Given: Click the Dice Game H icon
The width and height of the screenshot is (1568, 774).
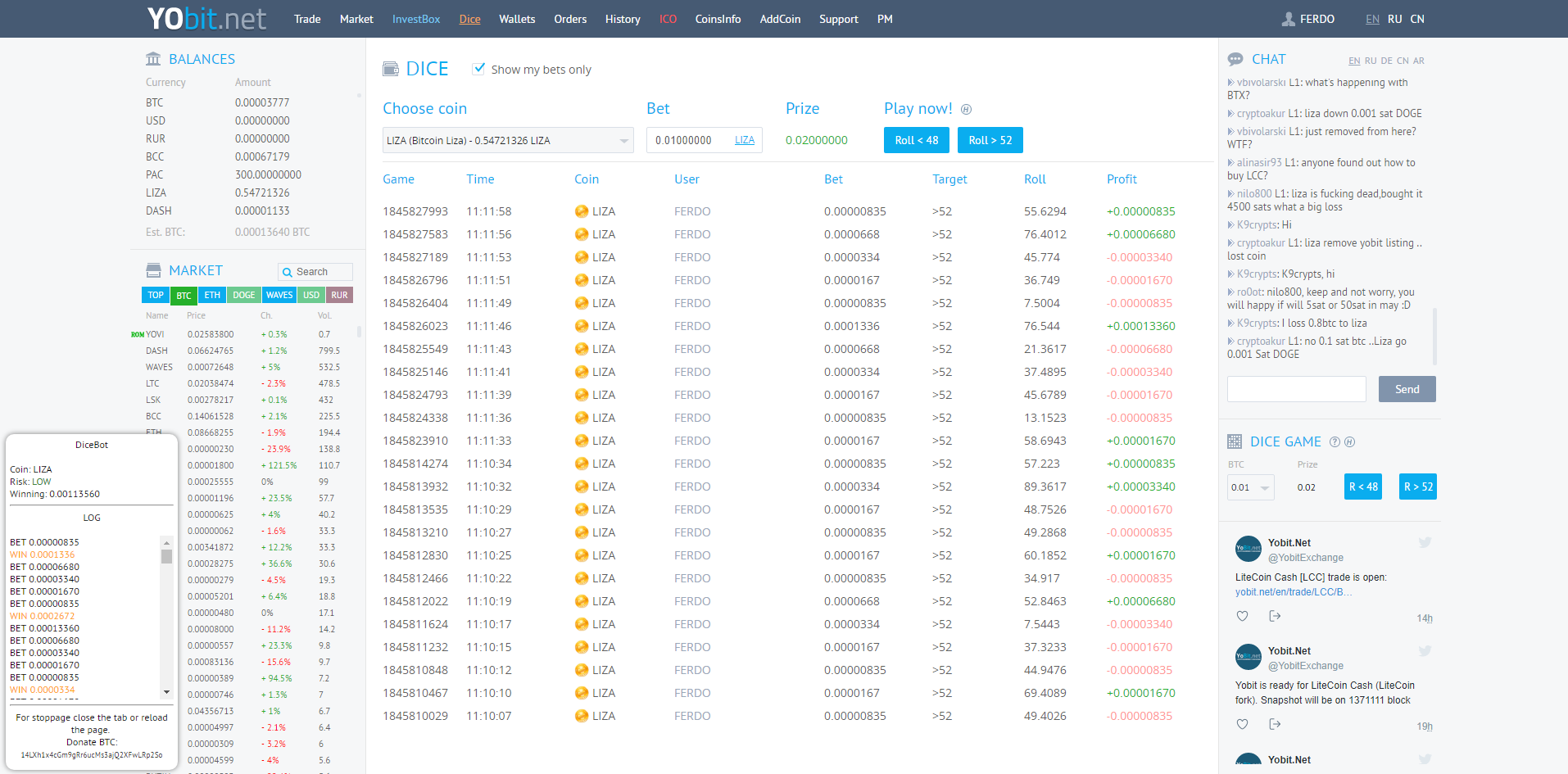Looking at the screenshot, I should [1350, 442].
